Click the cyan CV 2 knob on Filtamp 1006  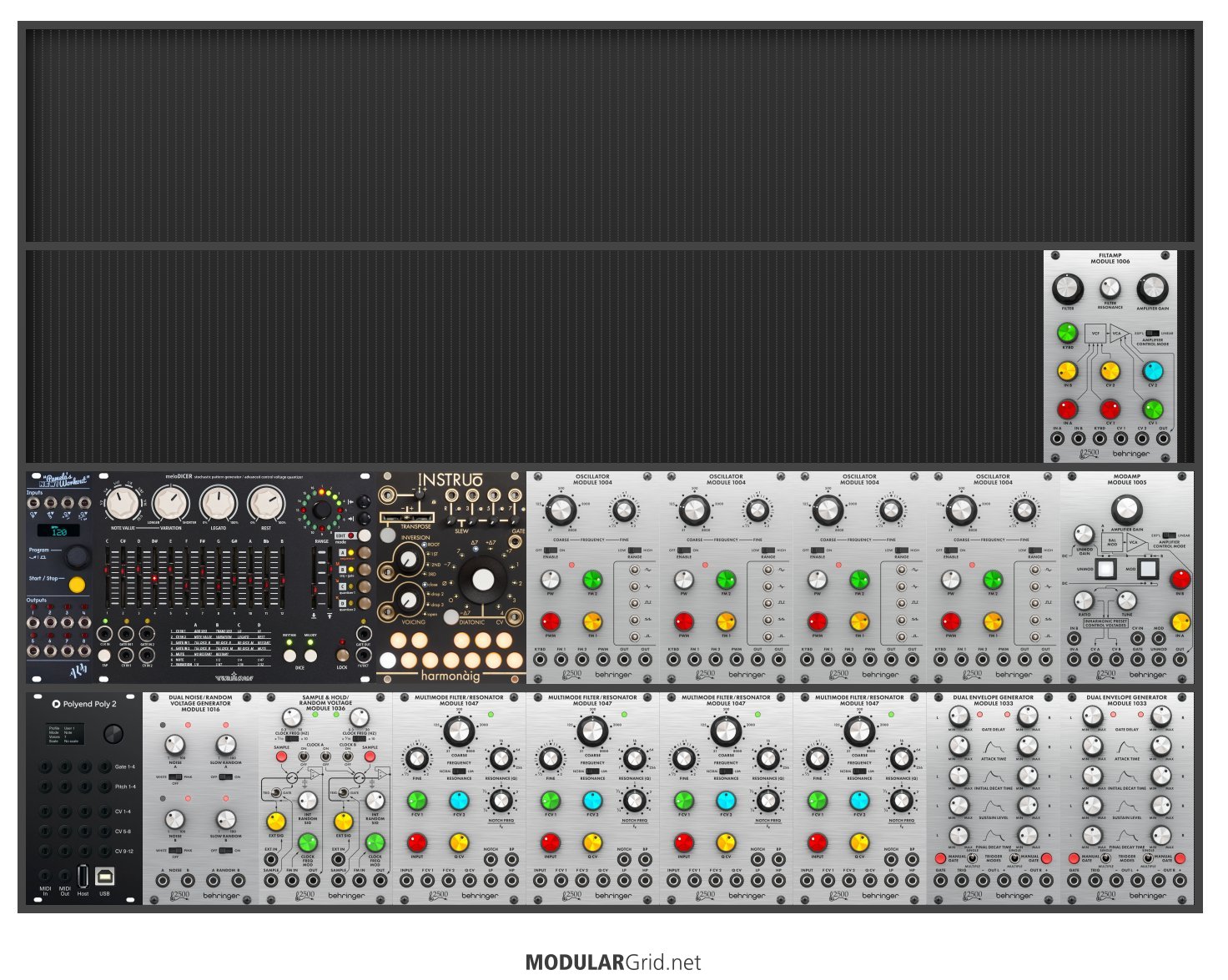click(x=1152, y=370)
